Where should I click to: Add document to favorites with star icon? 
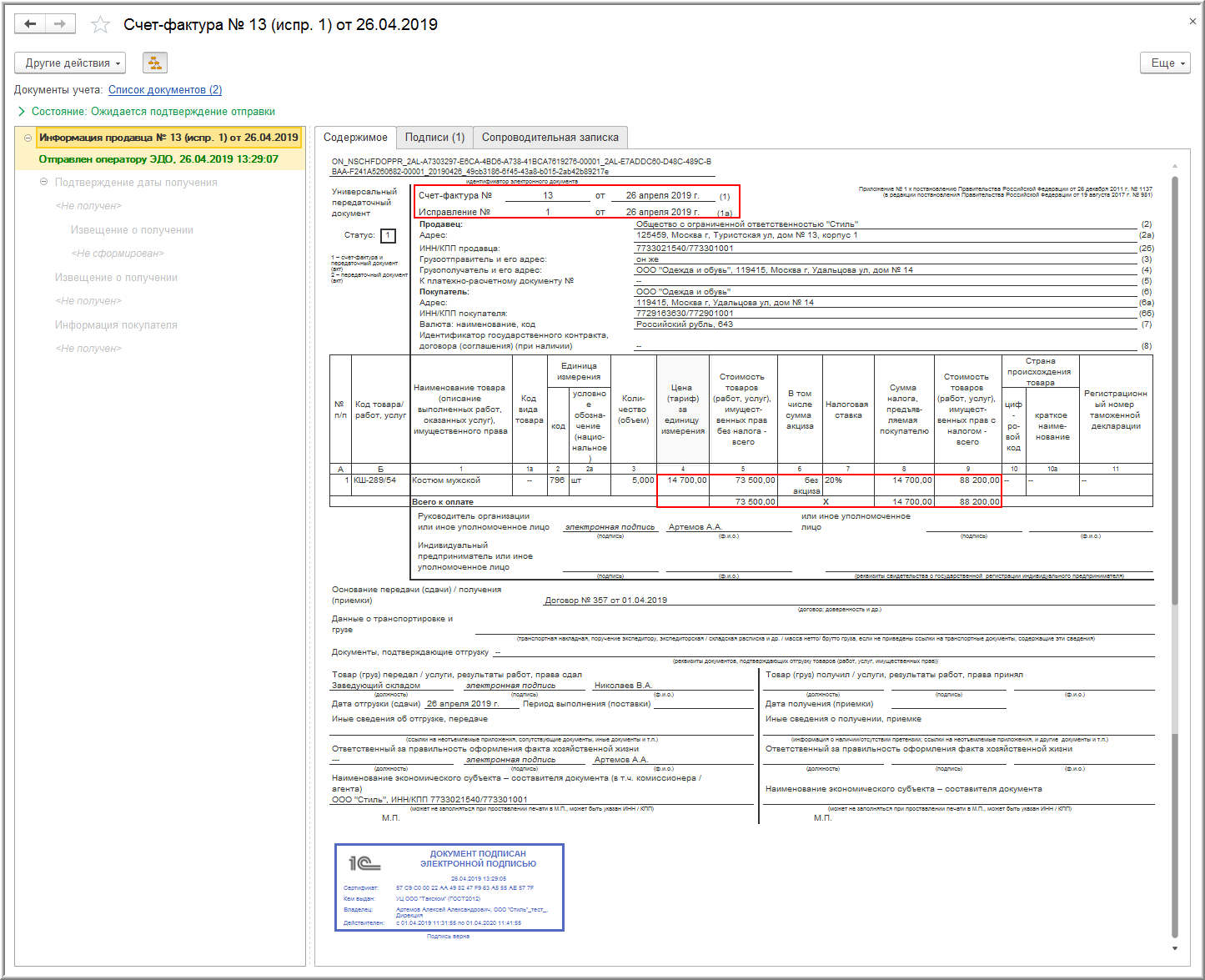click(100, 24)
